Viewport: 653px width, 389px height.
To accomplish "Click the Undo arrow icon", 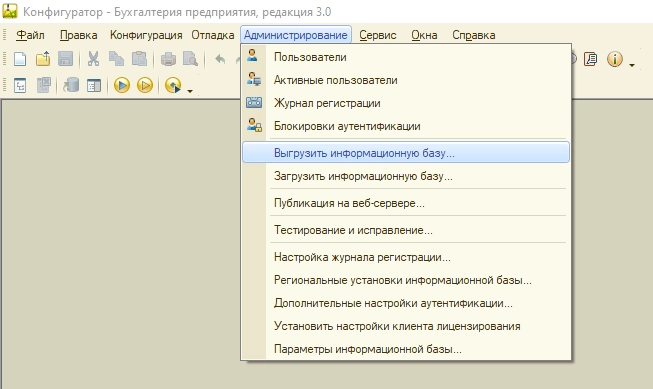I will click(220, 59).
